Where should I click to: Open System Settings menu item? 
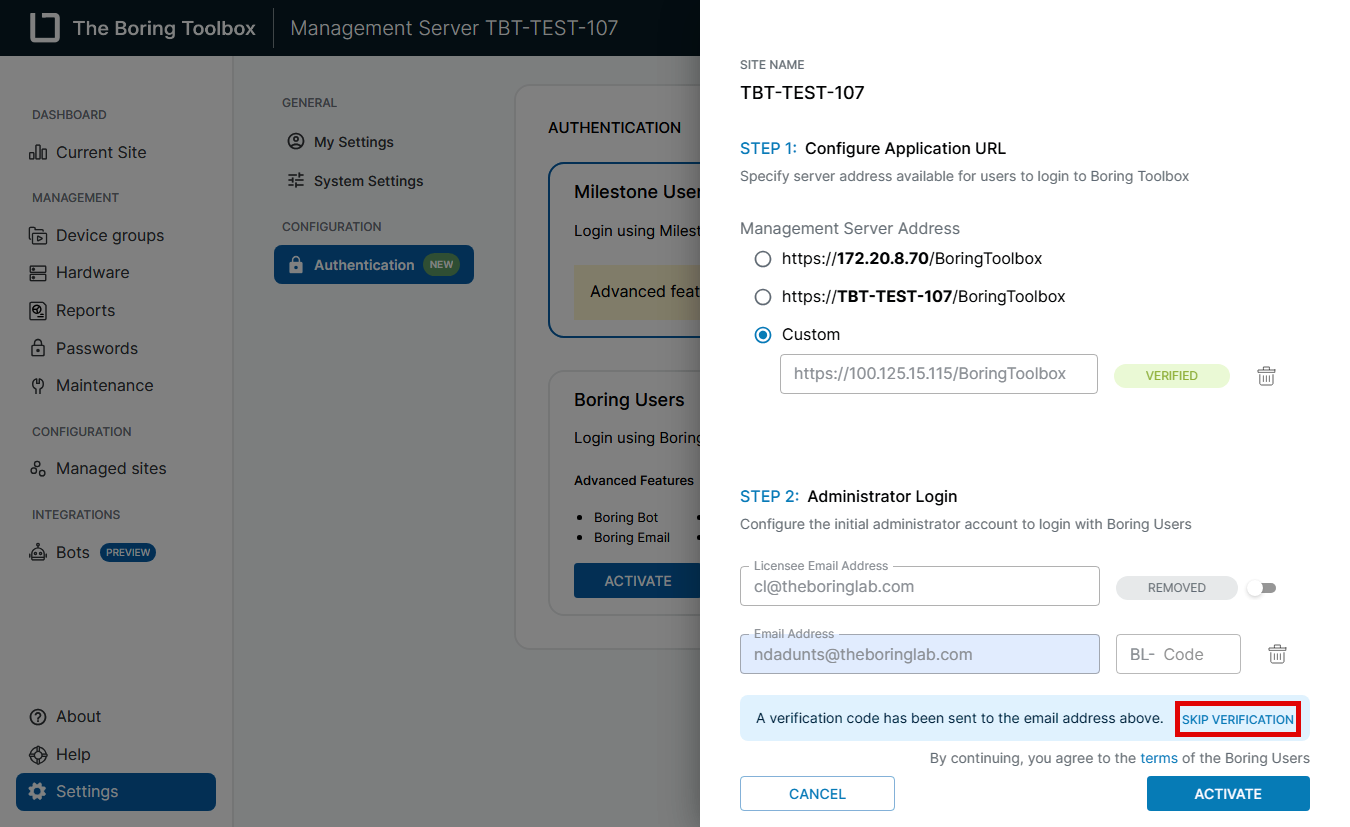click(x=368, y=181)
